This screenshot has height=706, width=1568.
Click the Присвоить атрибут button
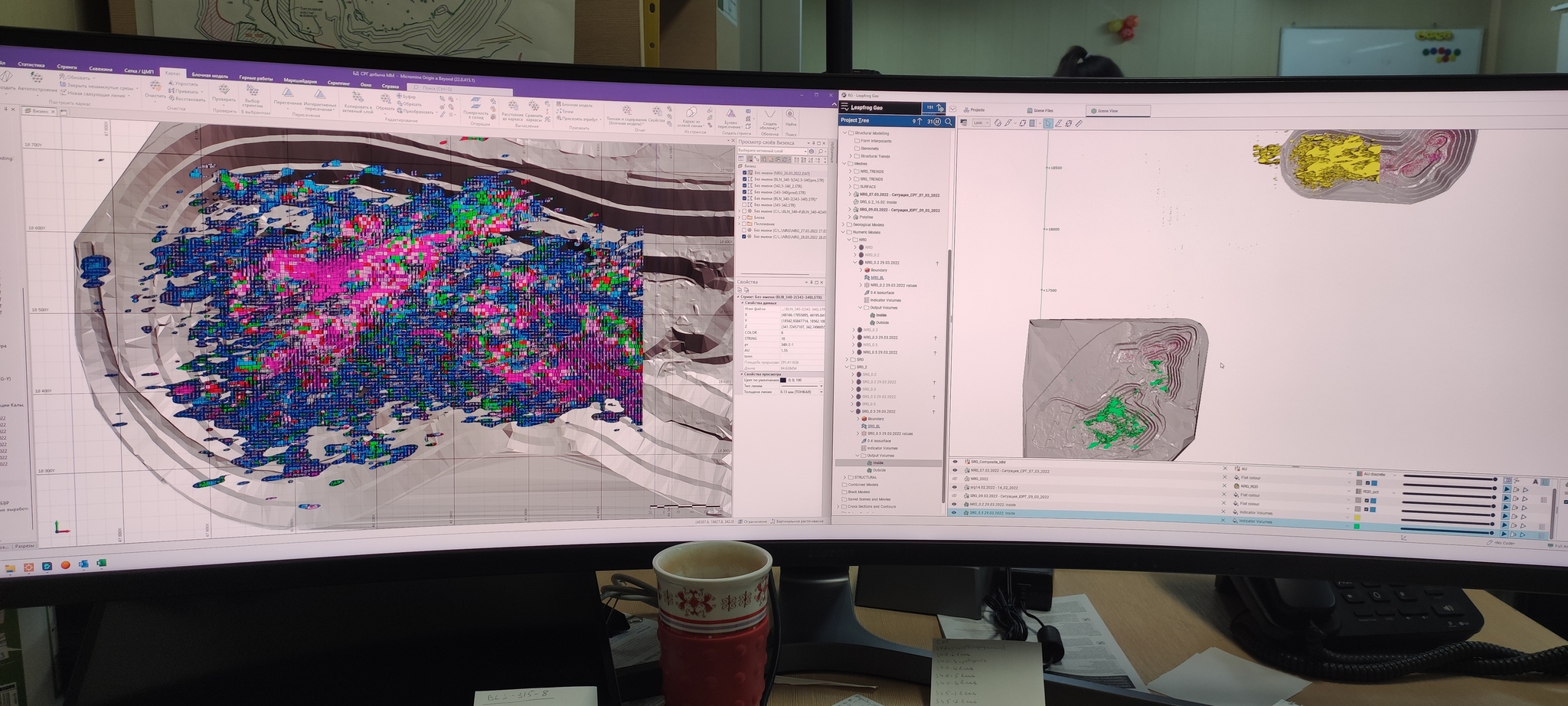point(578,119)
